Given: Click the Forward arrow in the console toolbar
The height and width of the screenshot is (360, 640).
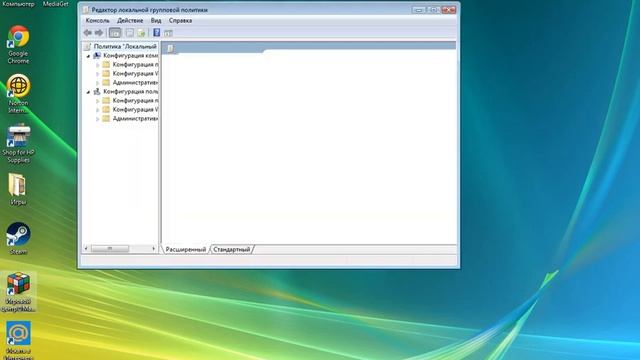Looking at the screenshot, I should (x=99, y=33).
